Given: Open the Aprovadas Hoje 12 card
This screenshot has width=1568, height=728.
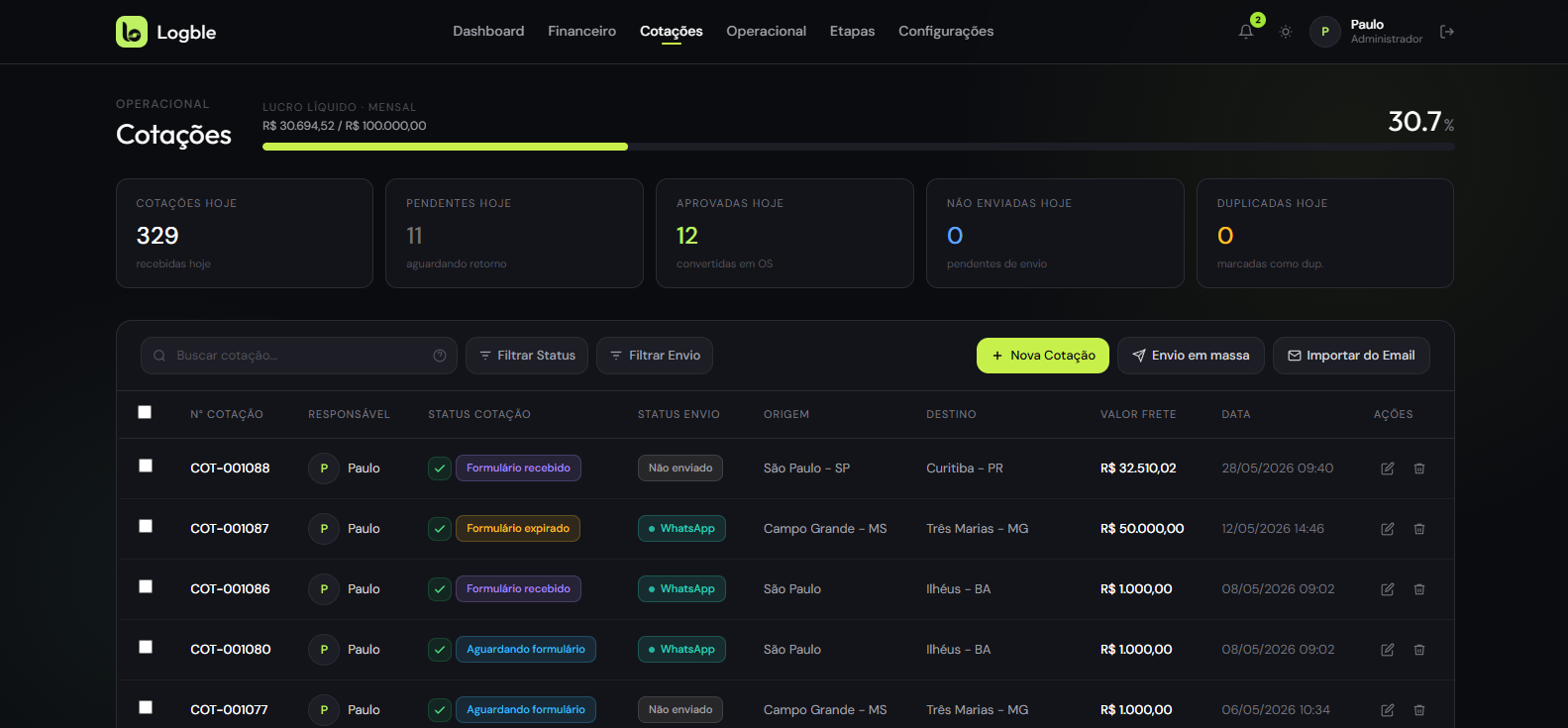Looking at the screenshot, I should pyautogui.click(x=784, y=234).
